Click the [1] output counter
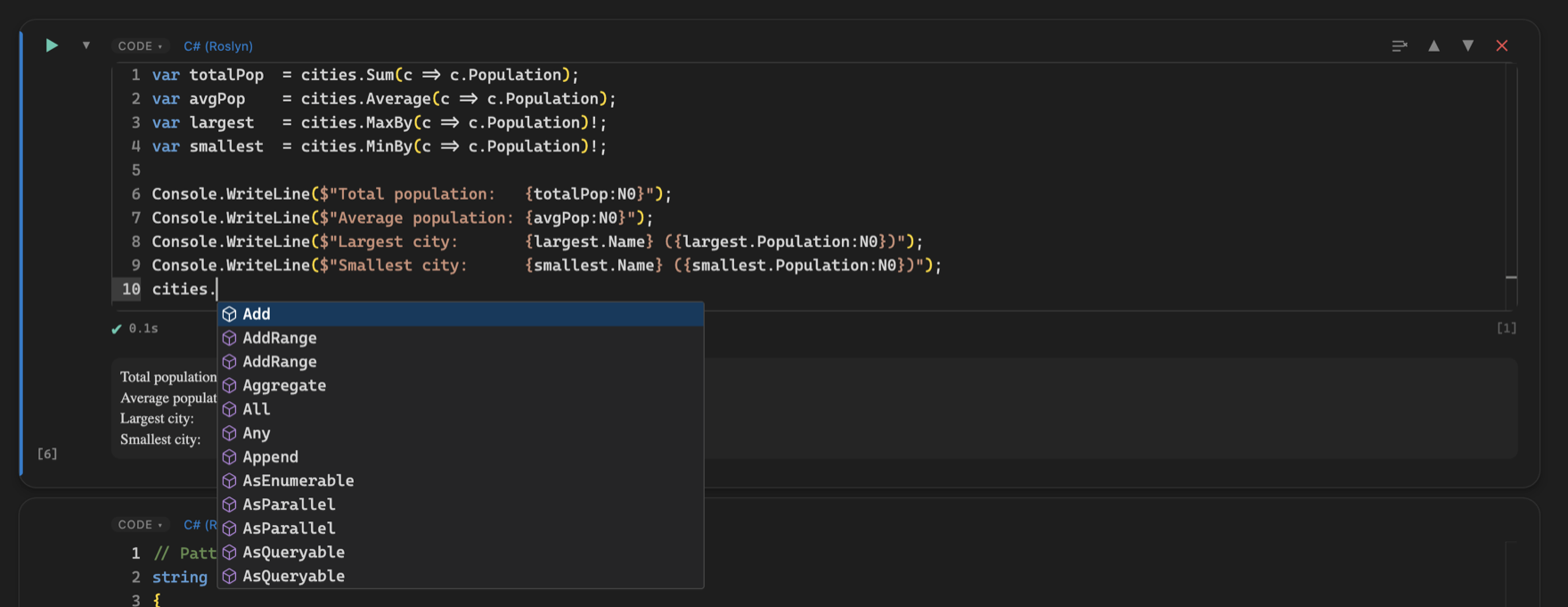The height and width of the screenshot is (607, 1568). tap(1507, 328)
